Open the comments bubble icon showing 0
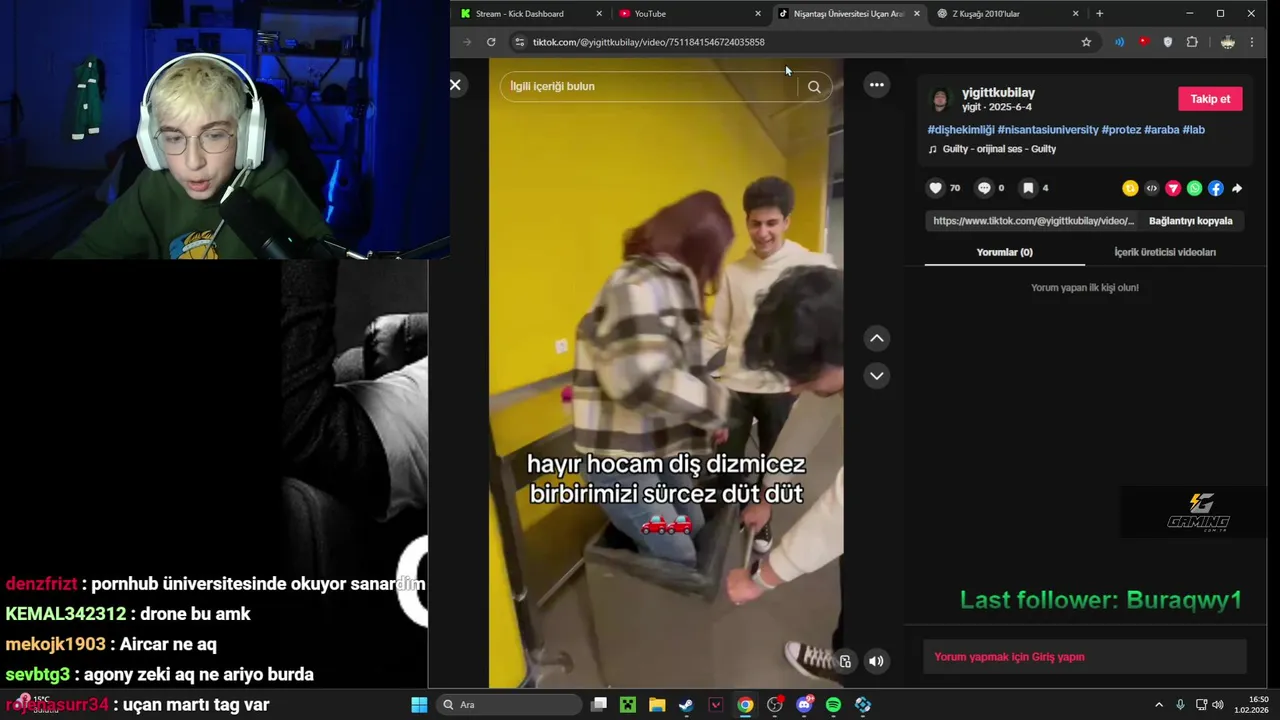This screenshot has width=1280, height=720. [984, 188]
